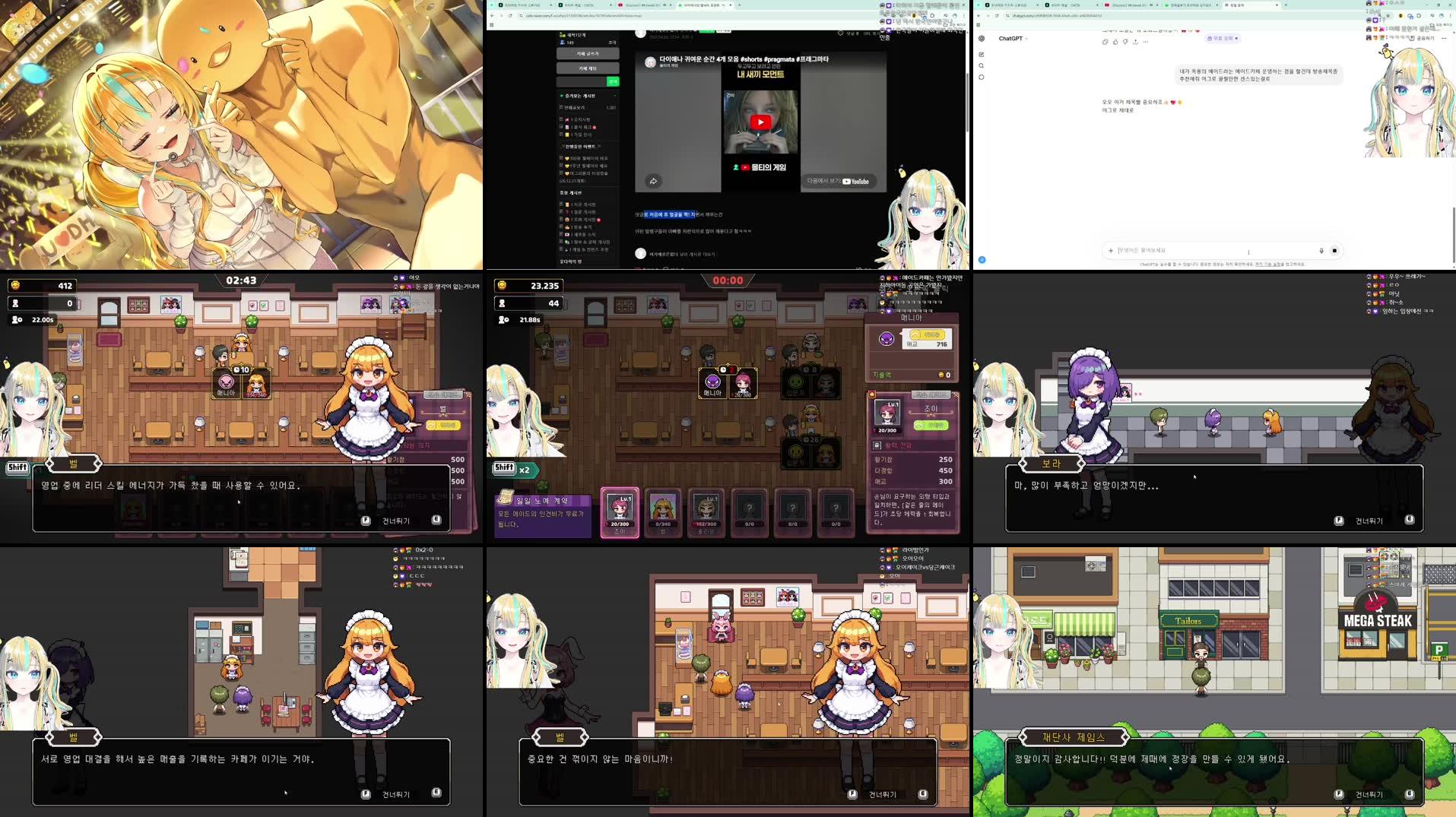
Task: Open a new tab in the Naver Cafe browser
Action: point(738,5)
